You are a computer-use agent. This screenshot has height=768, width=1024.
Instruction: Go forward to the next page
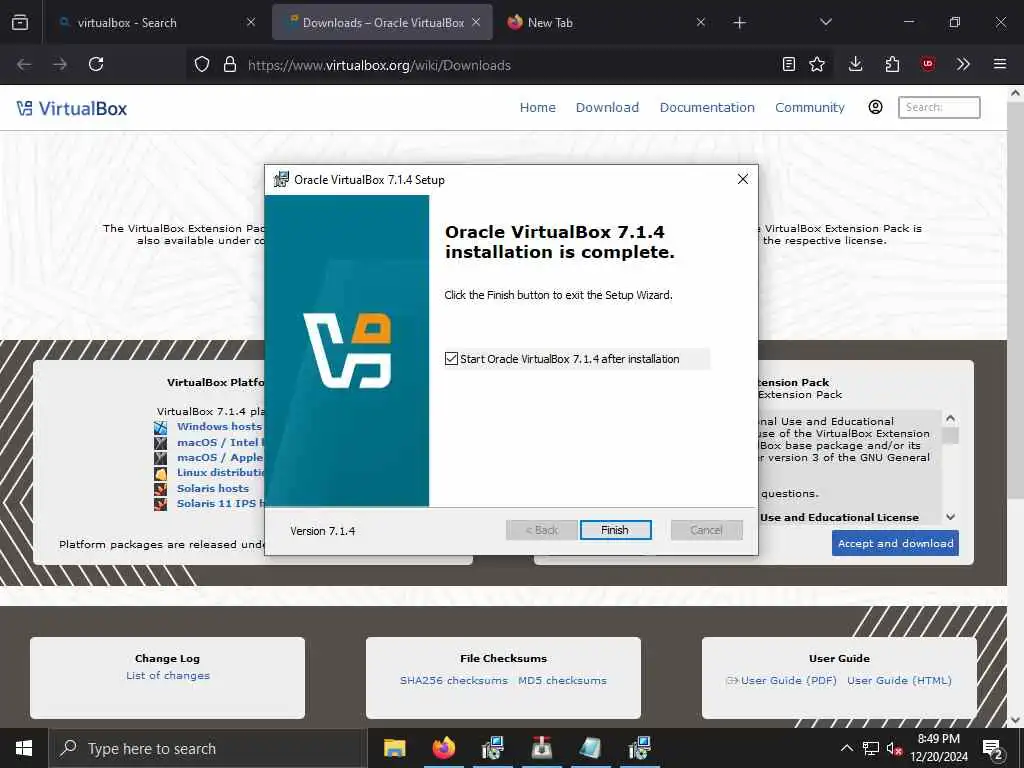click(x=60, y=65)
